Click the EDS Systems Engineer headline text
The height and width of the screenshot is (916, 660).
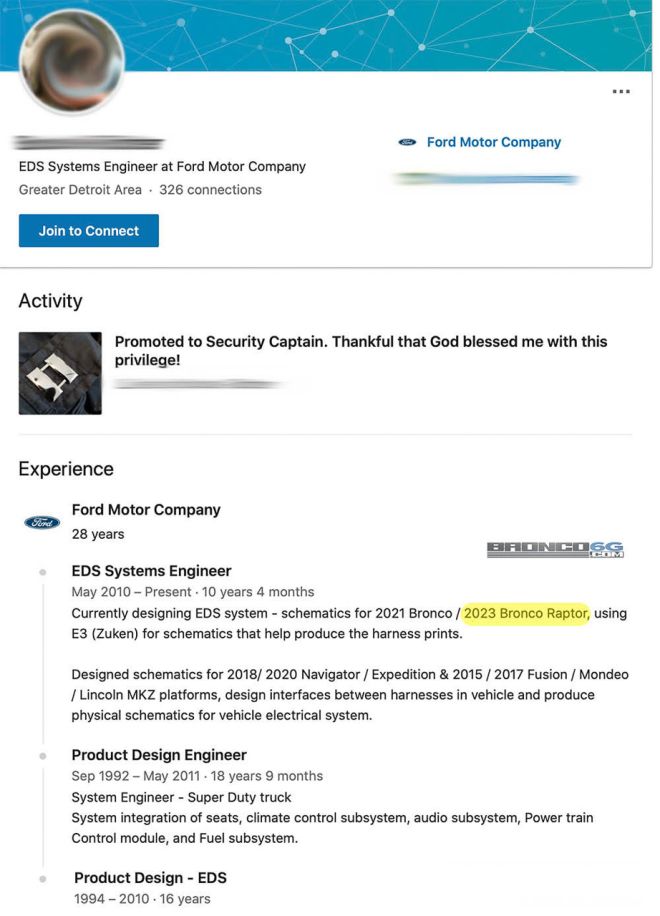(161, 166)
